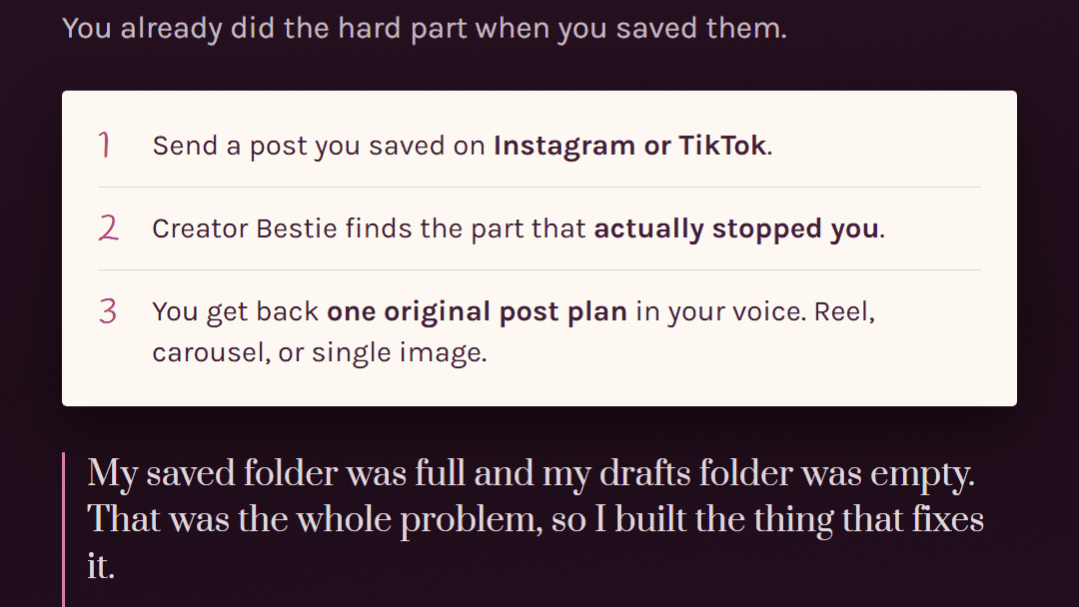Click the words 'when you saved them.'

tap(631, 29)
